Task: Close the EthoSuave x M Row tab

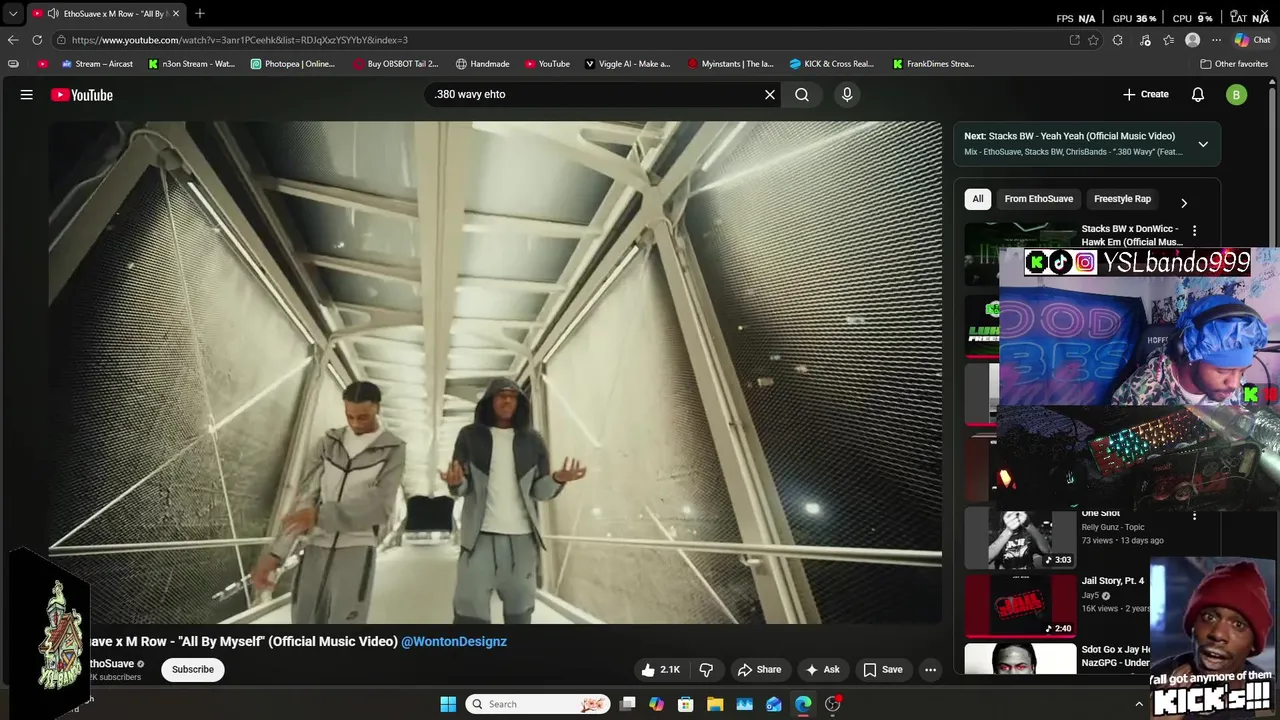Action: [x=175, y=14]
